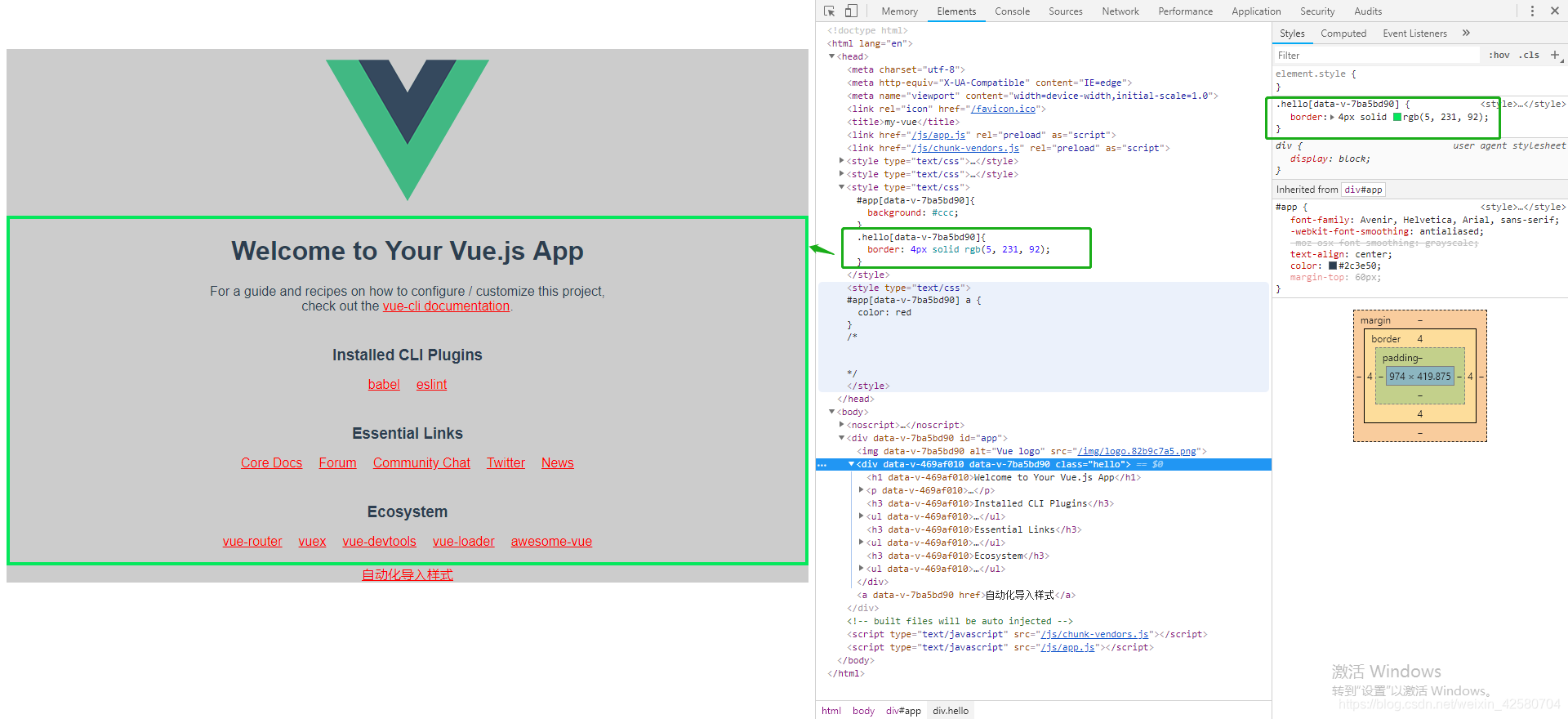Collapse the body element node
Image resolution: width=1568 pixels, height=719 pixels.
click(x=832, y=412)
